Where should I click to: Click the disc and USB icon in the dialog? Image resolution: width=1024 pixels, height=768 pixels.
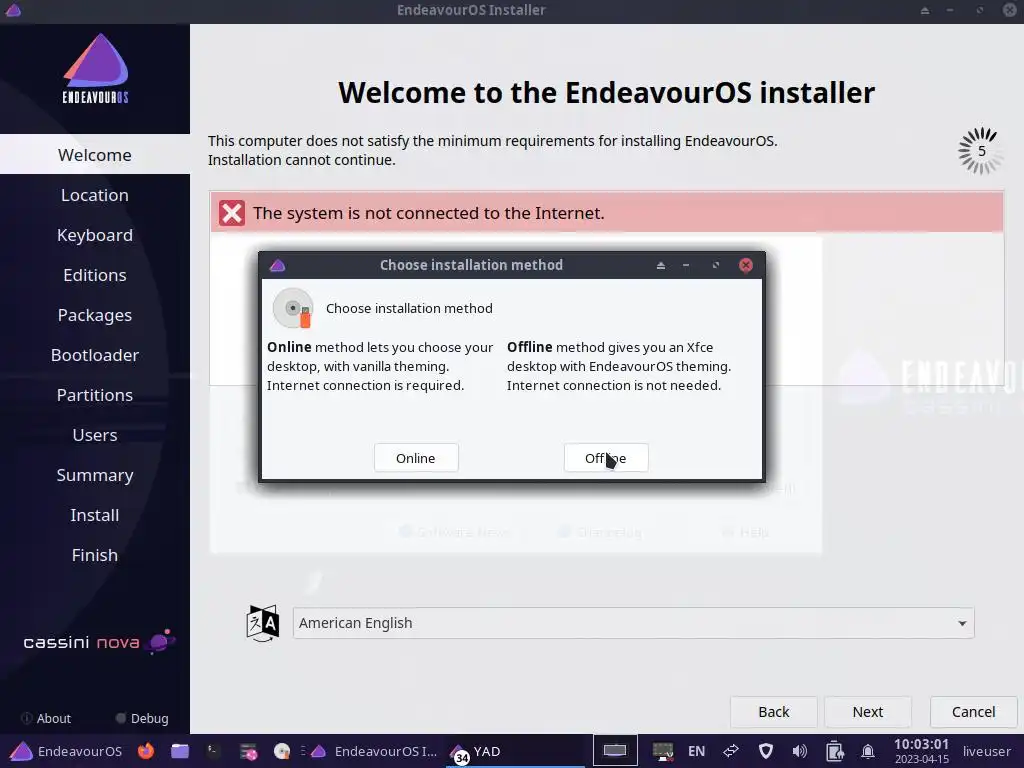coord(293,308)
